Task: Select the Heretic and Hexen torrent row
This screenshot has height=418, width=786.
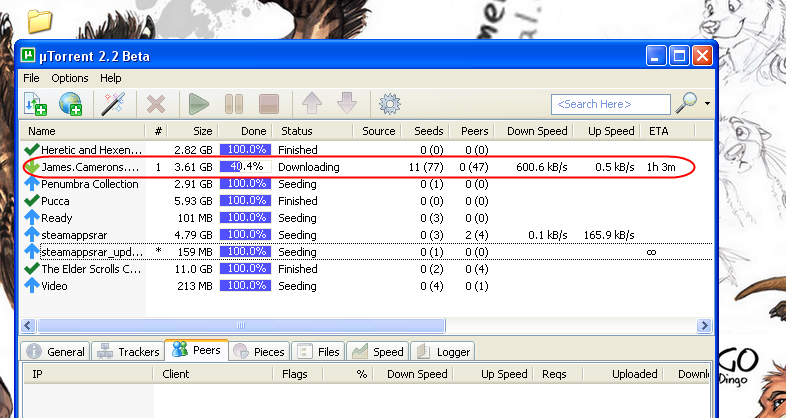Action: point(366,150)
